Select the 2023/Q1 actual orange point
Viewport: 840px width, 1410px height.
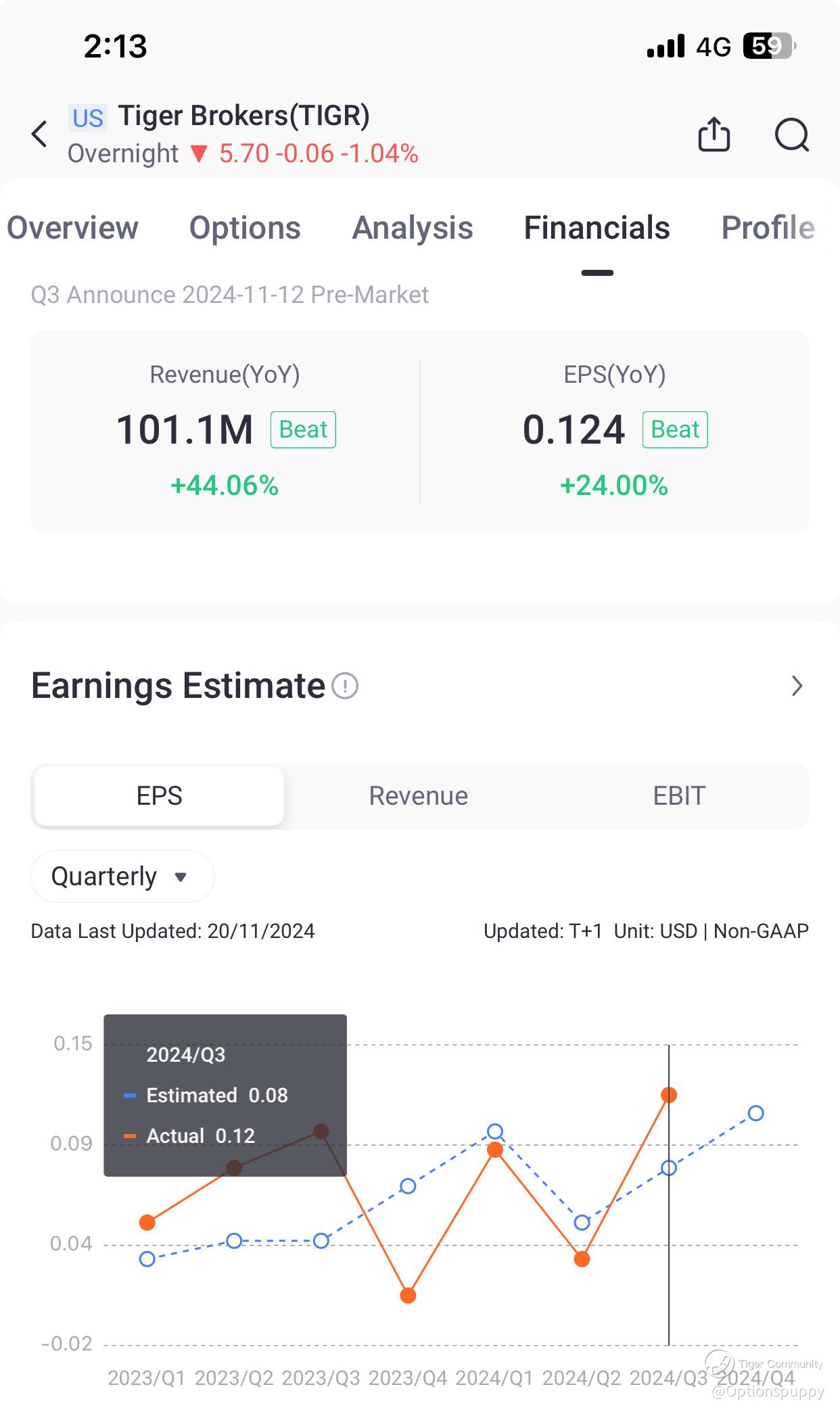pyautogui.click(x=147, y=1223)
